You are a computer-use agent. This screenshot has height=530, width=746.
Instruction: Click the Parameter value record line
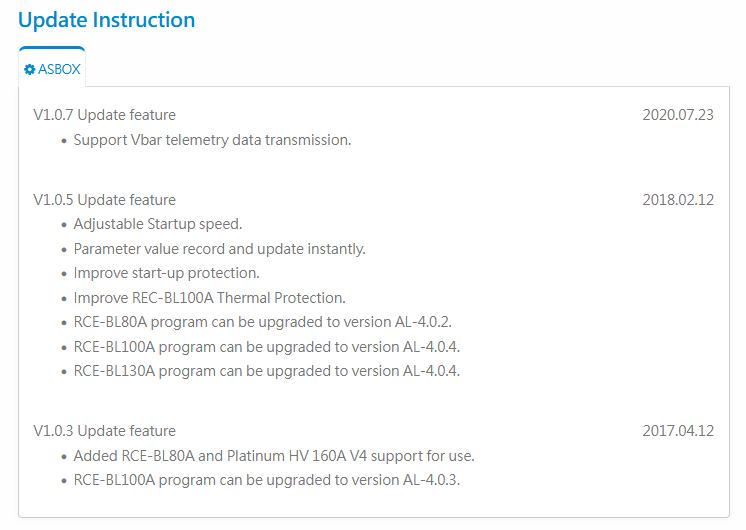click(220, 249)
